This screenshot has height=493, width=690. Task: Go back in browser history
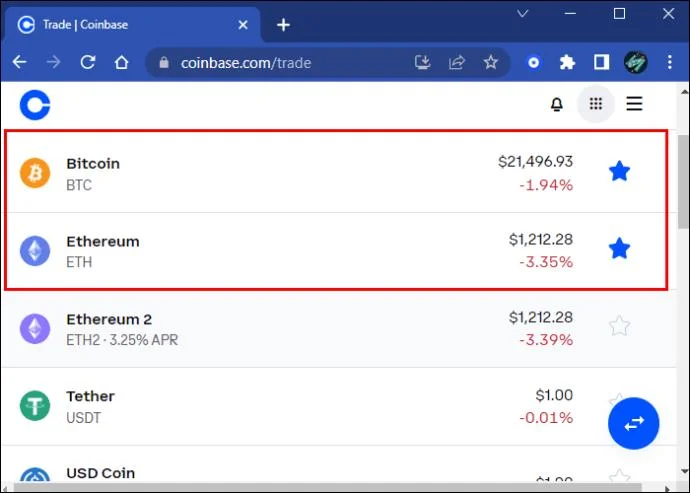pos(19,62)
